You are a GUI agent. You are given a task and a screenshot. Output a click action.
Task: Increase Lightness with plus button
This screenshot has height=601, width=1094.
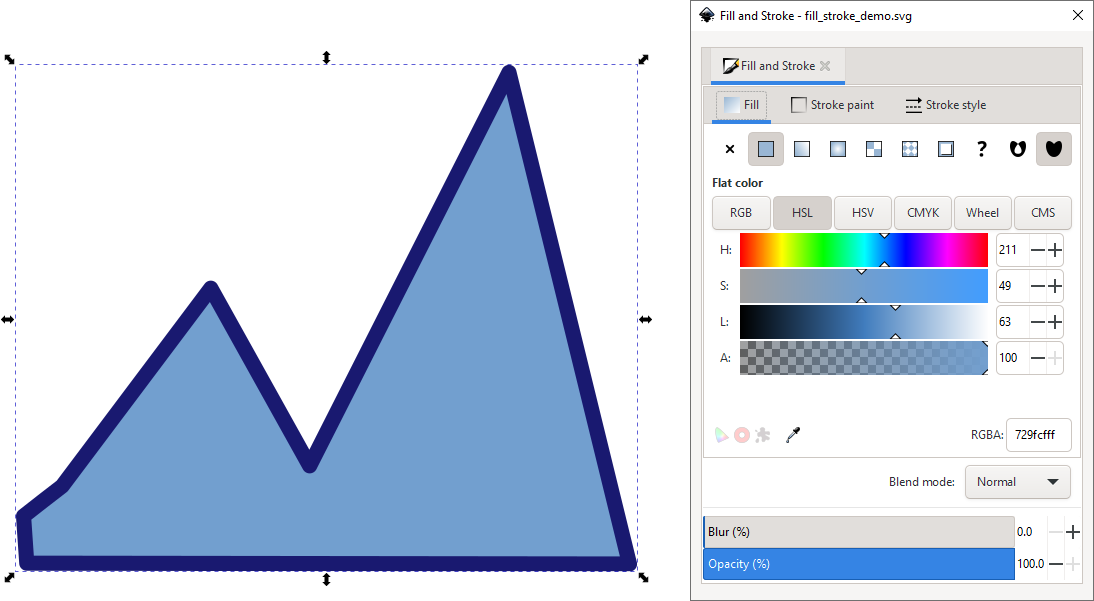tap(1054, 322)
